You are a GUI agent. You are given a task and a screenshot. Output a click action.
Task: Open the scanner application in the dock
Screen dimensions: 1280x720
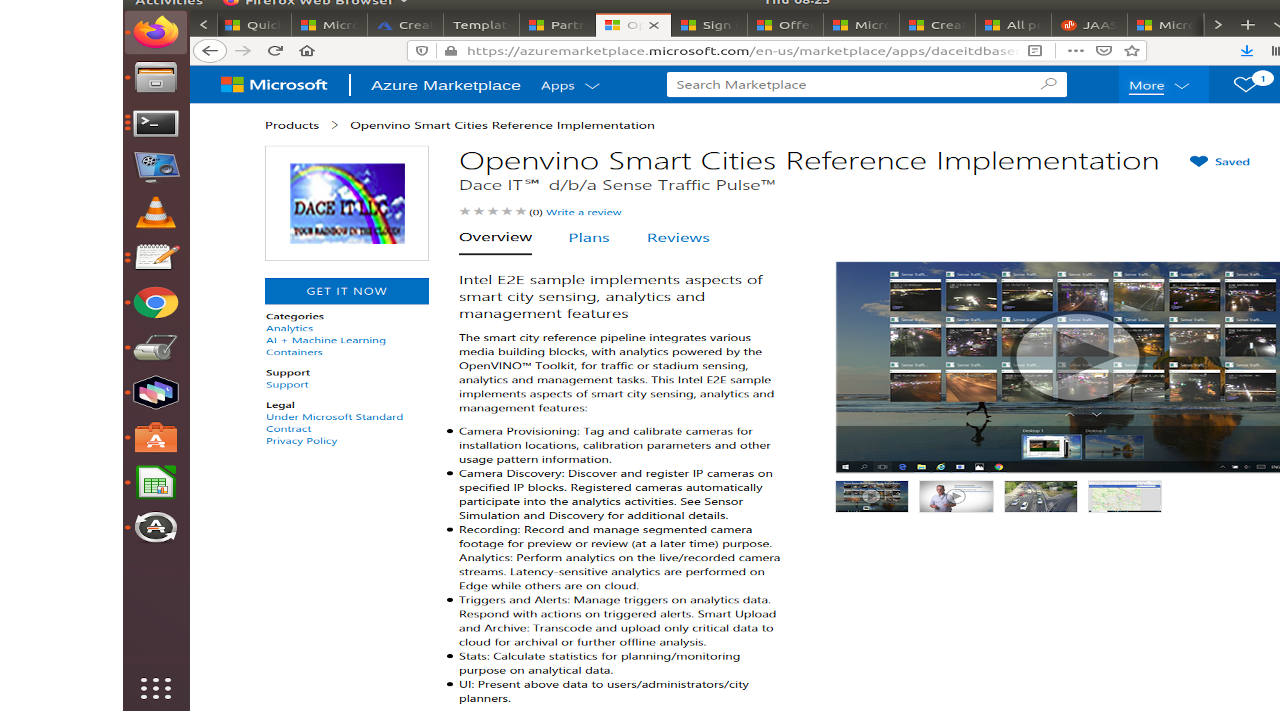[x=156, y=347]
